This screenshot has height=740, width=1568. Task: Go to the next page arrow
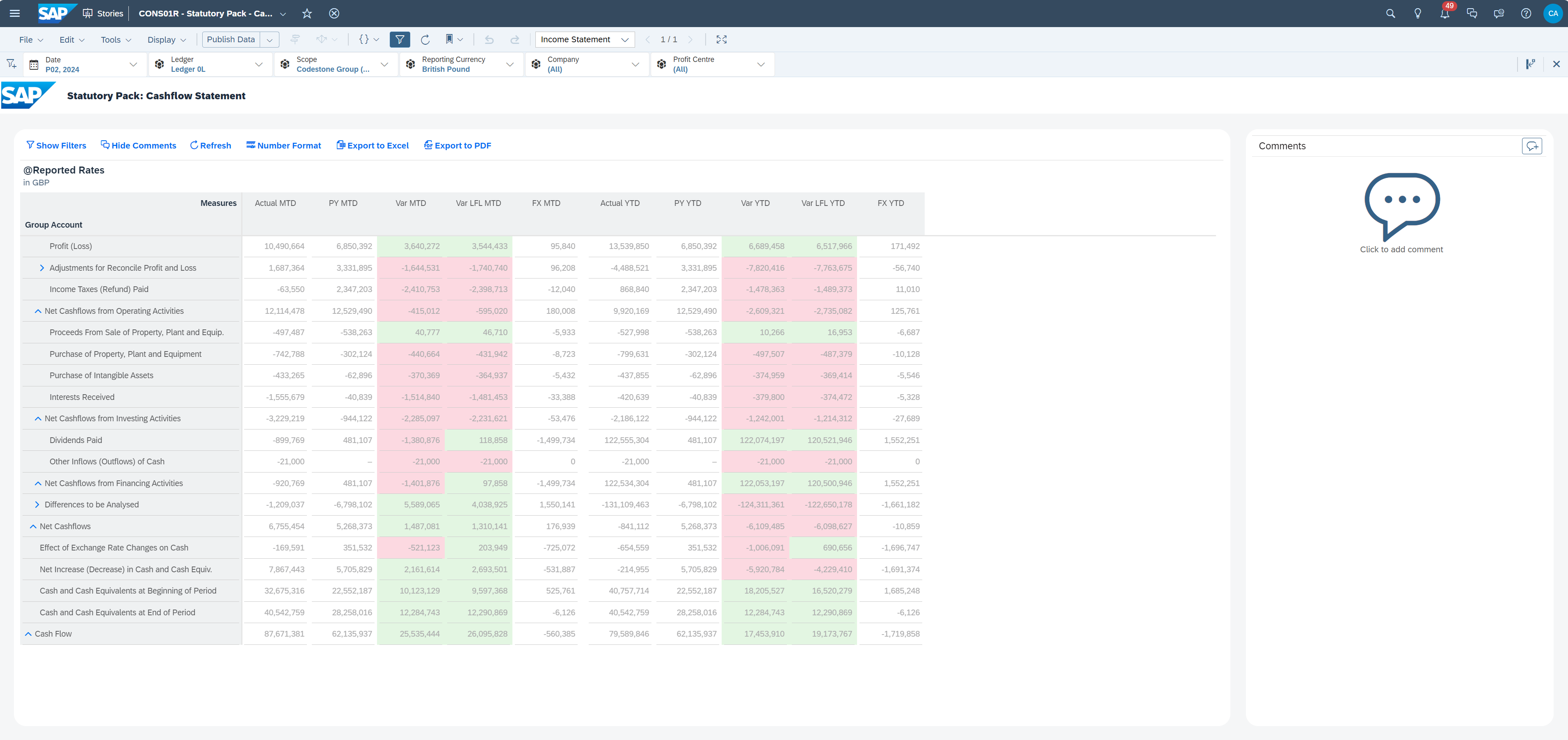tap(690, 39)
